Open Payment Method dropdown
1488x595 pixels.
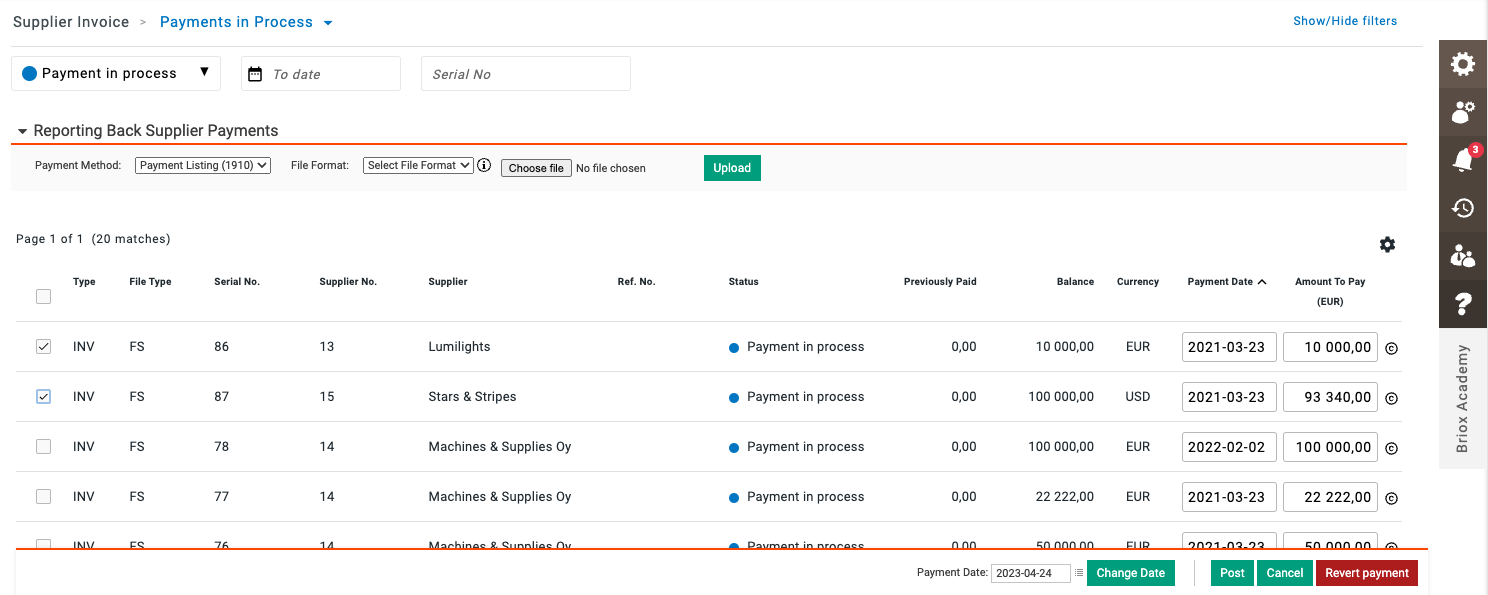coord(203,166)
